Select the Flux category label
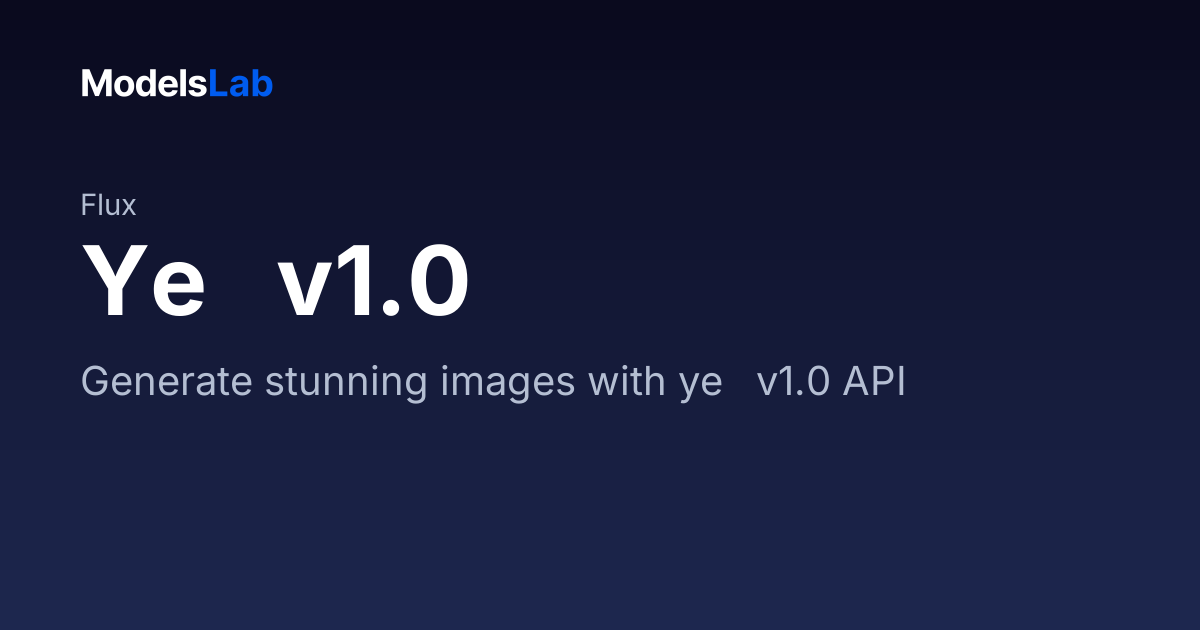The width and height of the screenshot is (1200, 630). [x=108, y=205]
